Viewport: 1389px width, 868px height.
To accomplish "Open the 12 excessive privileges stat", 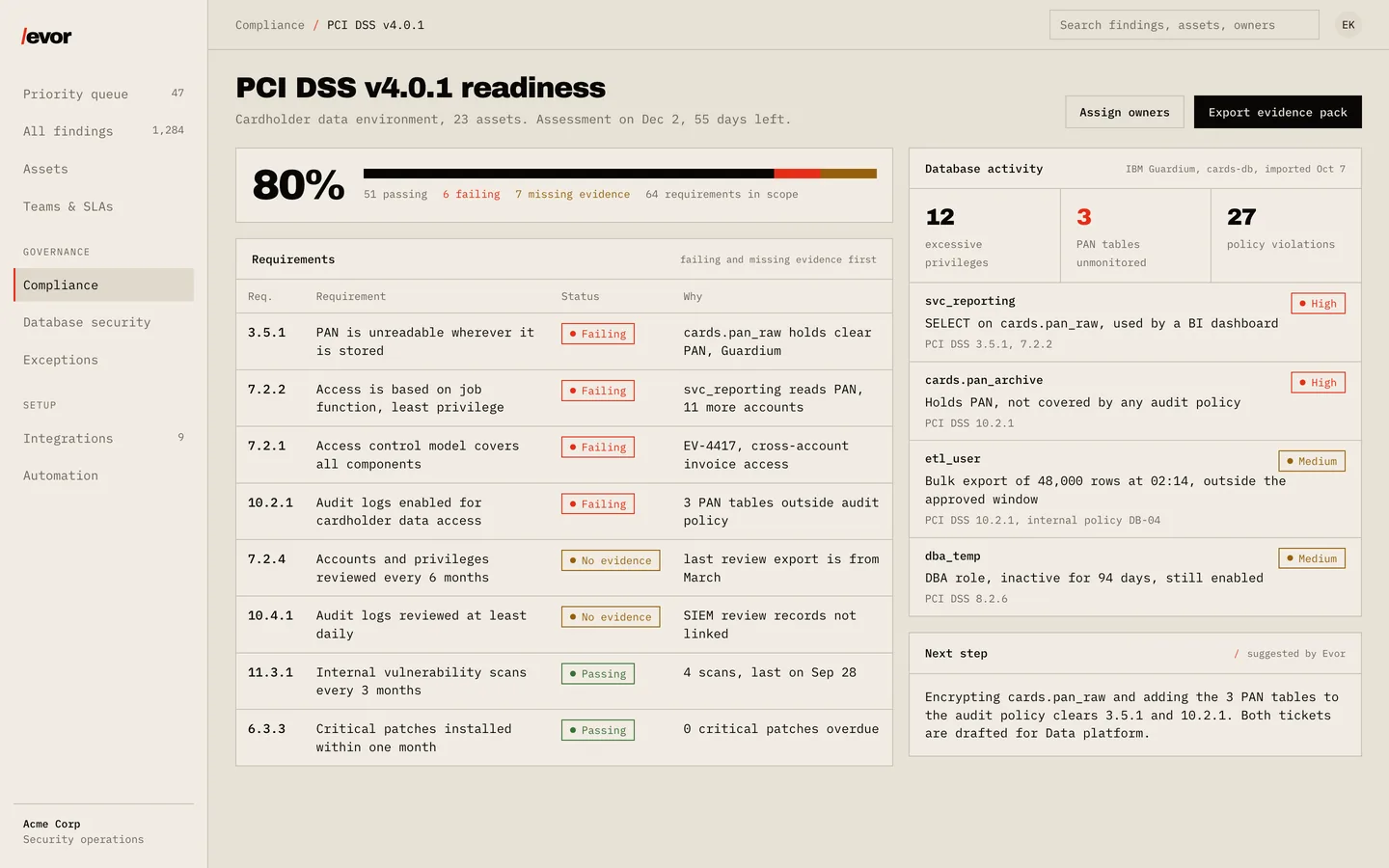I will click(985, 235).
